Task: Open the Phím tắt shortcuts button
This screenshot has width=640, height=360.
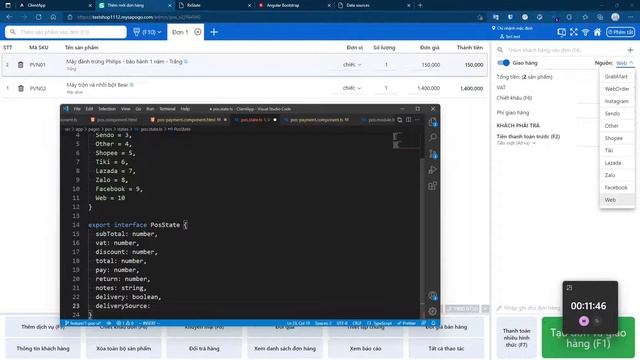Action: click(x=620, y=32)
